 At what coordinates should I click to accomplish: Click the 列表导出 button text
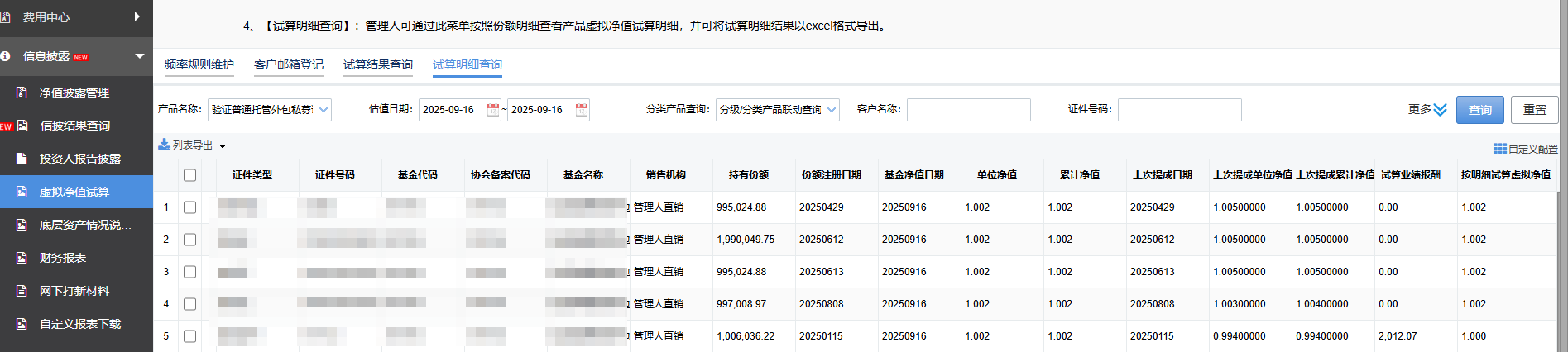(x=193, y=145)
